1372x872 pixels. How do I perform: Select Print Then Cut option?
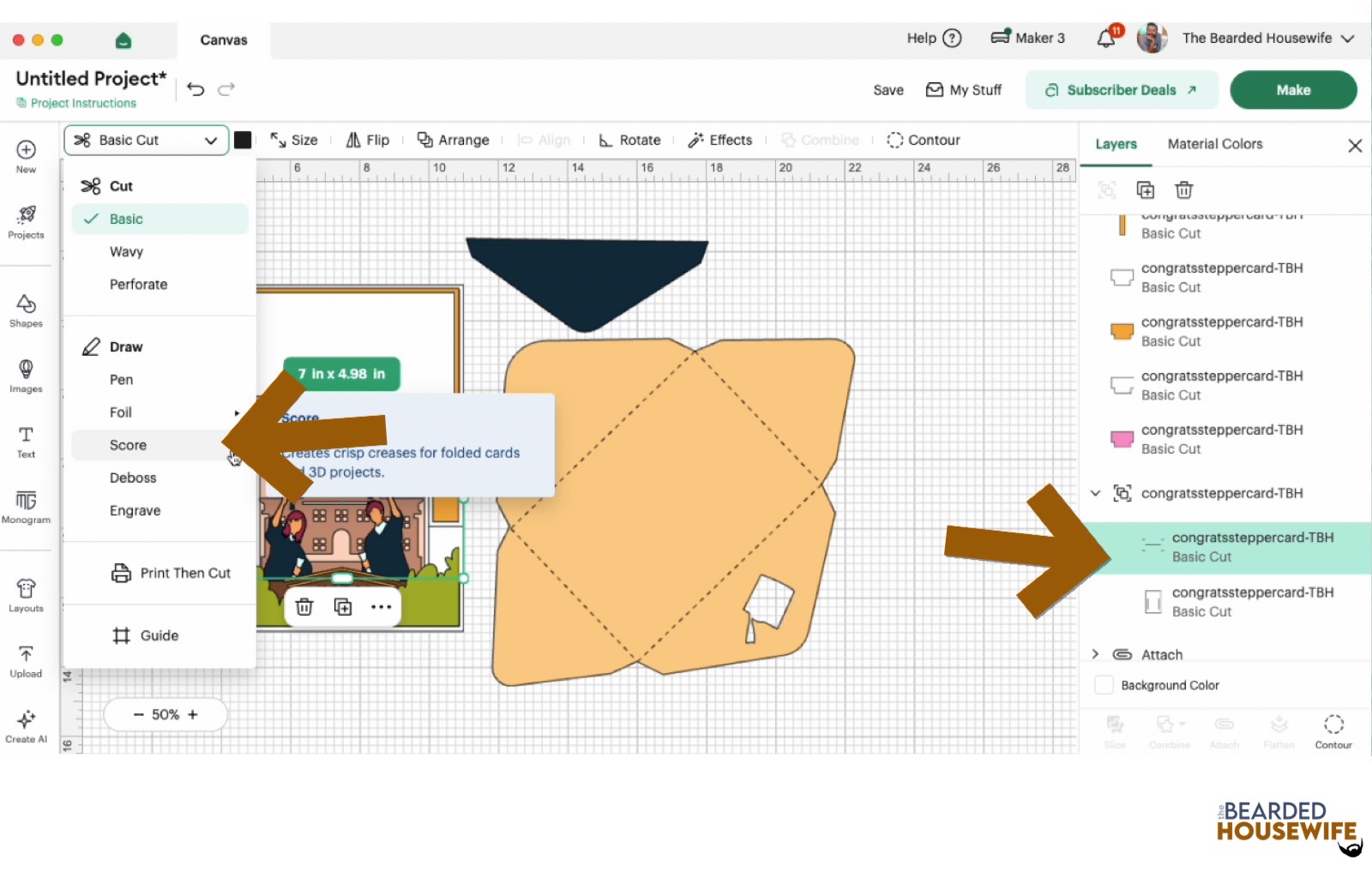click(x=171, y=573)
